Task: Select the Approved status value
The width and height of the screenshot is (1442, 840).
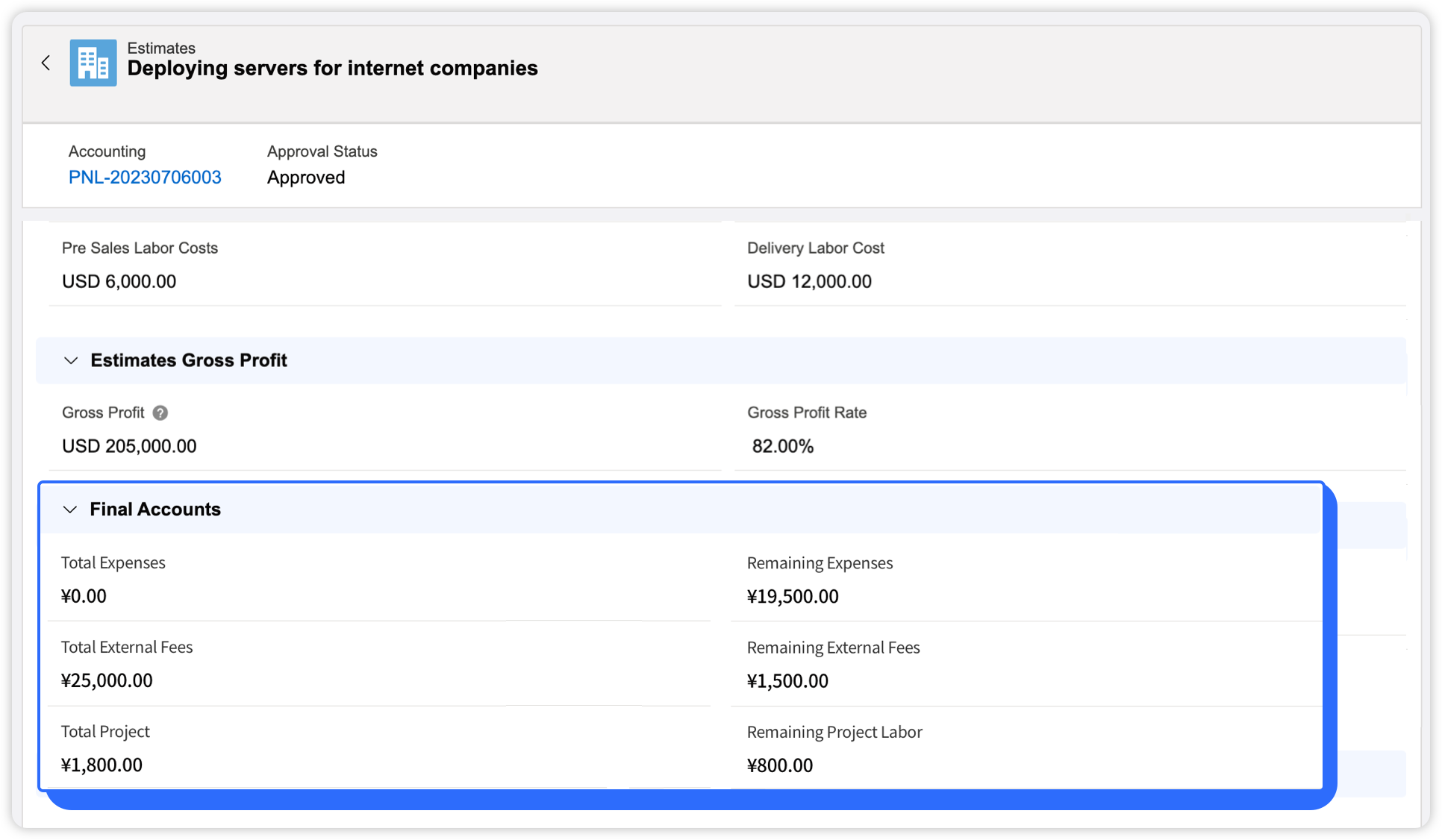Action: [x=306, y=178]
